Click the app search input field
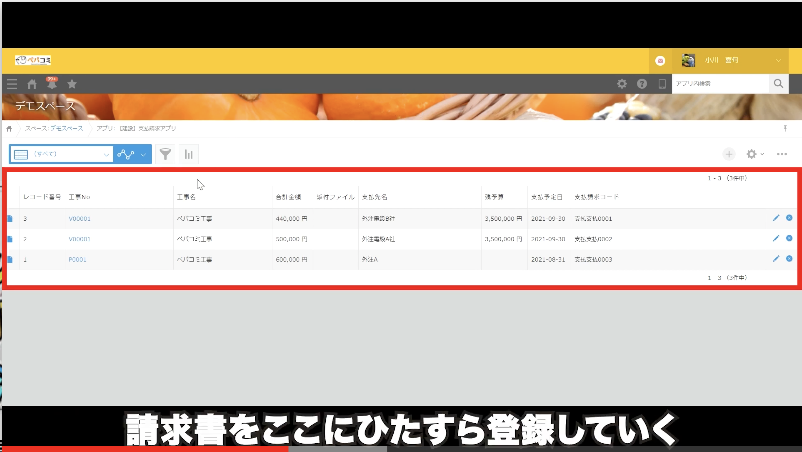Screen dimensions: 802x452 720,85
